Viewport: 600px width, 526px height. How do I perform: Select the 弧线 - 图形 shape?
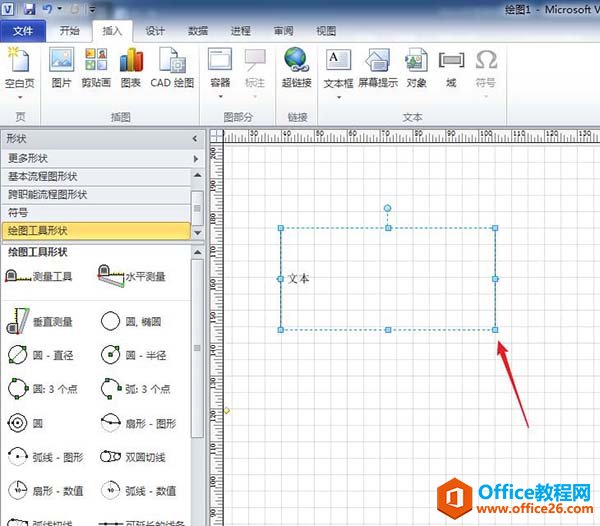[x=46, y=457]
